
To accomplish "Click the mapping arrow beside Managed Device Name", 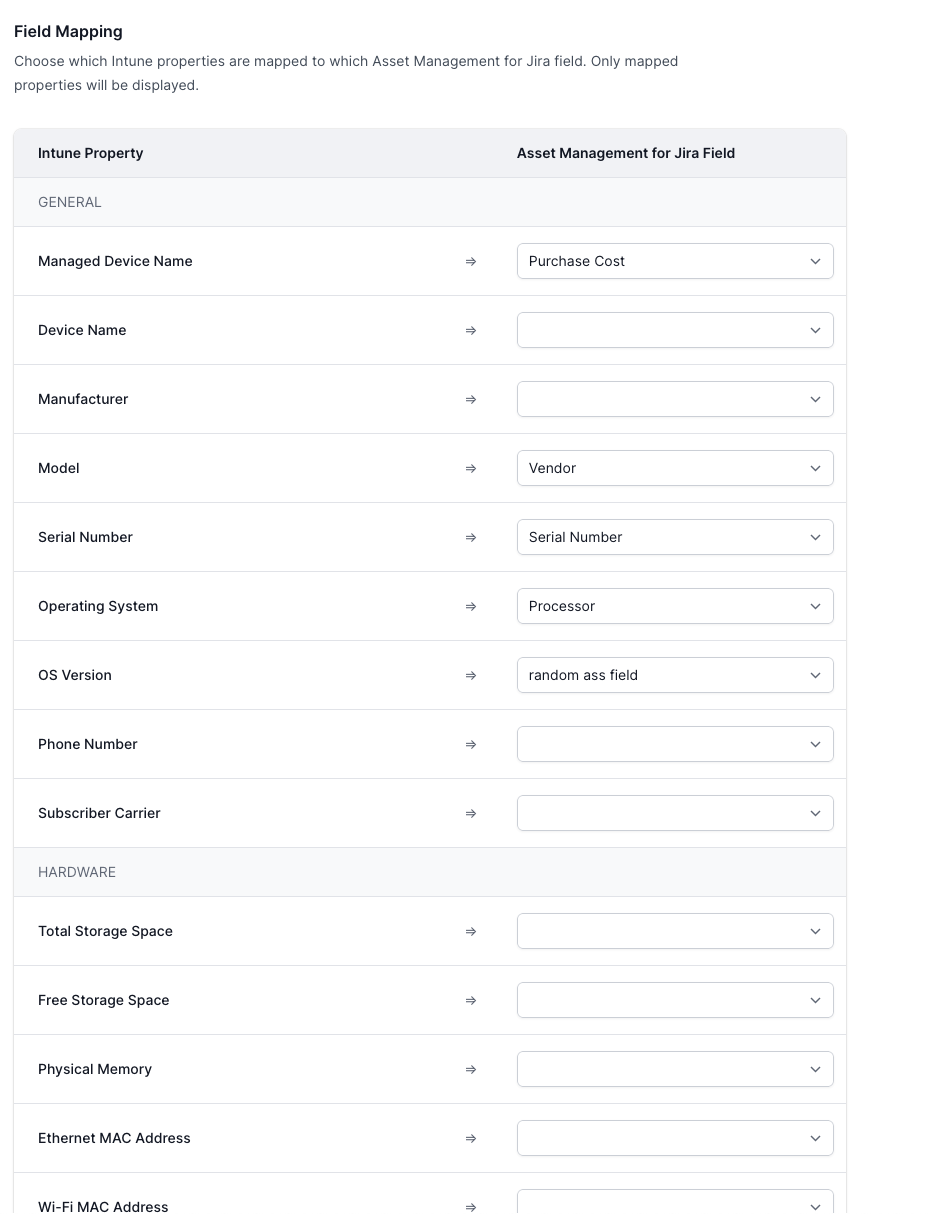I will click(x=470, y=261).
